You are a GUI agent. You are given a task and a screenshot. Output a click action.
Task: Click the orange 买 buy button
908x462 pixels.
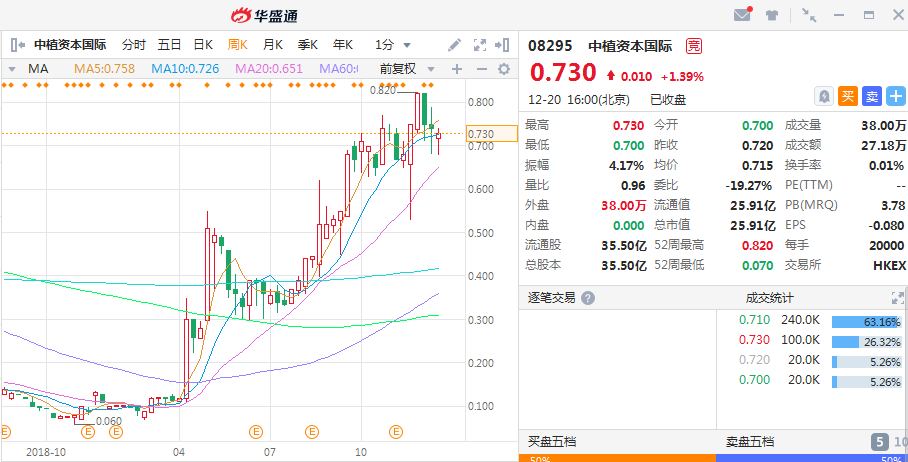tap(847, 96)
